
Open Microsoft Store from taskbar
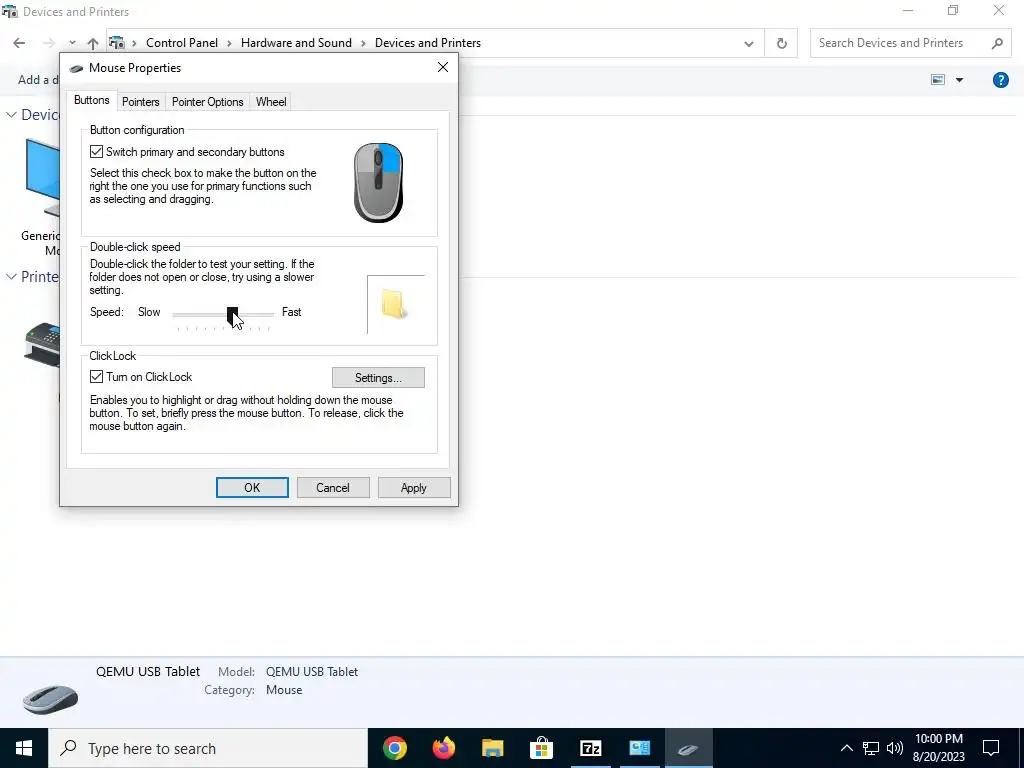[x=541, y=748]
